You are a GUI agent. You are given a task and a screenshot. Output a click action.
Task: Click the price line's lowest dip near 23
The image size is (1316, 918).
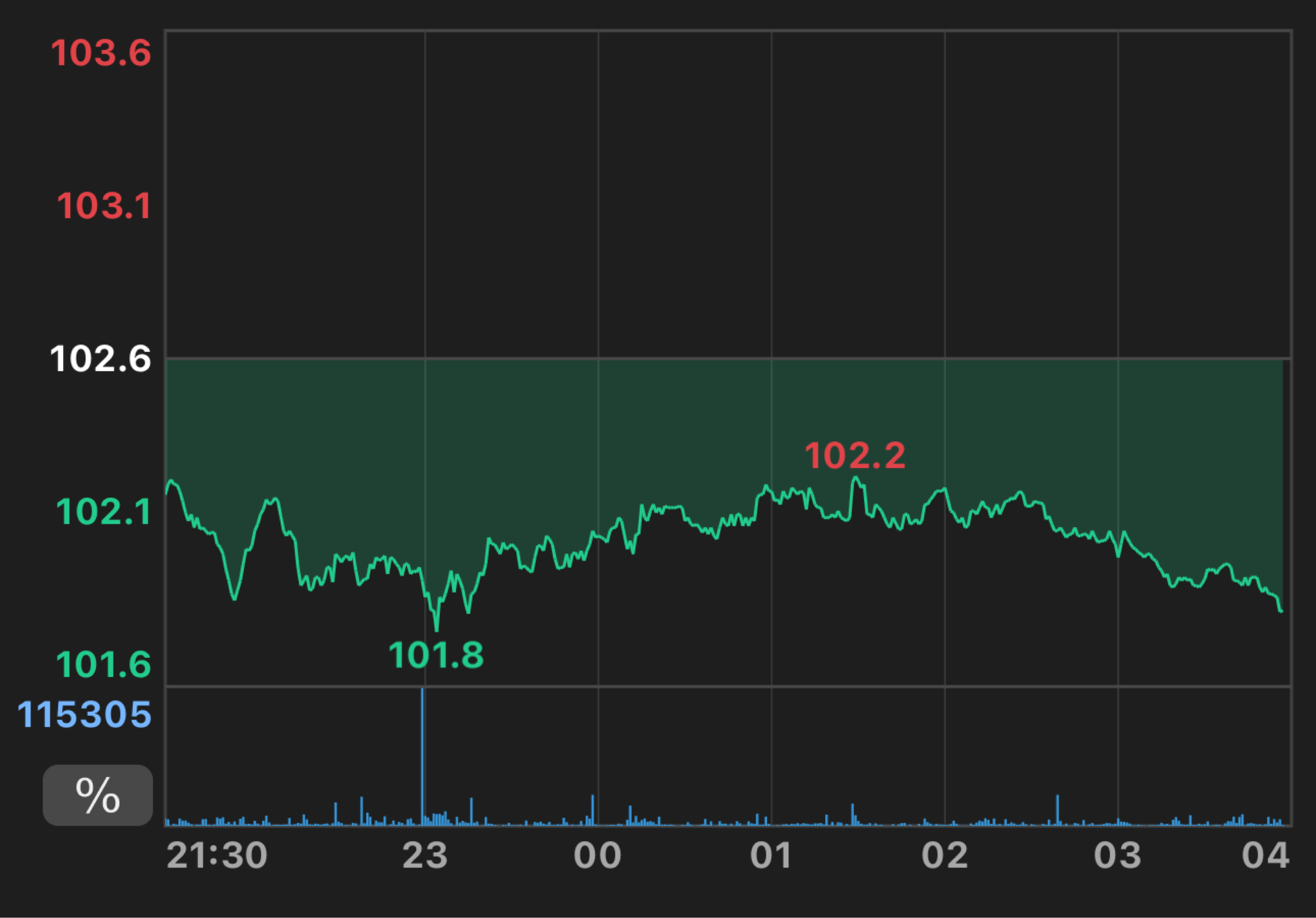(x=437, y=629)
